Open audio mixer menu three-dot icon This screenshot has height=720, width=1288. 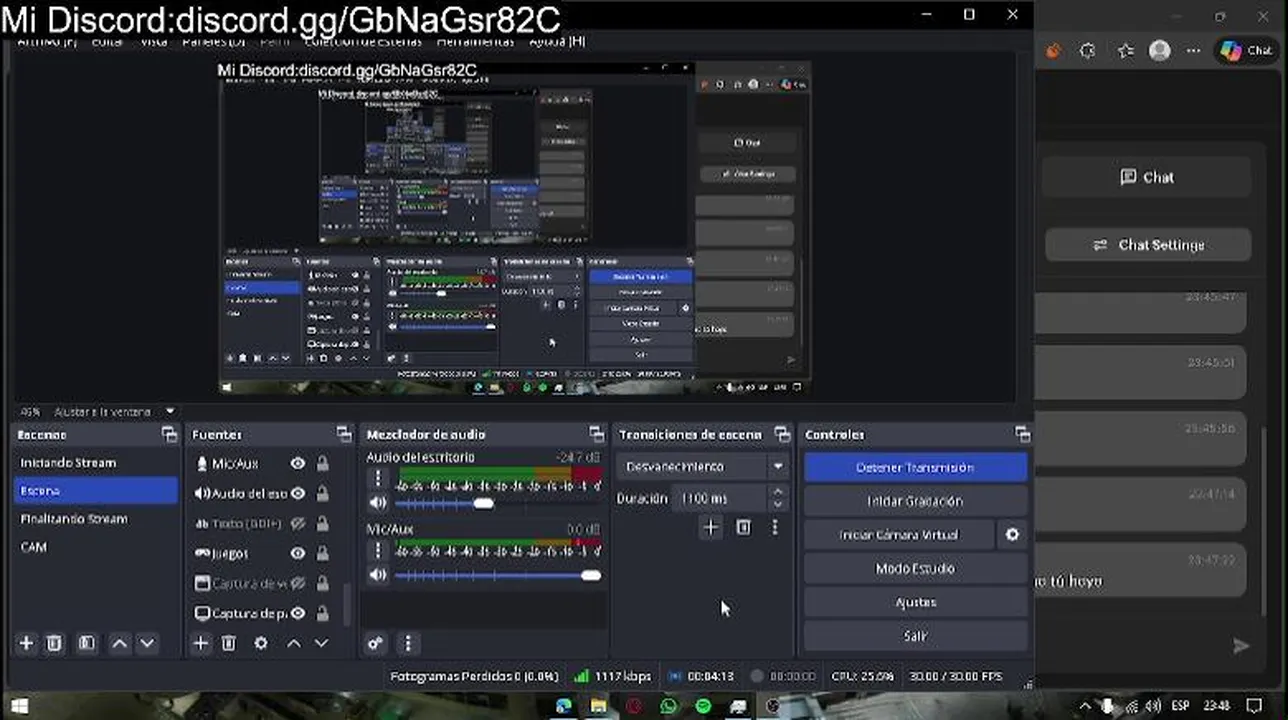click(407, 643)
